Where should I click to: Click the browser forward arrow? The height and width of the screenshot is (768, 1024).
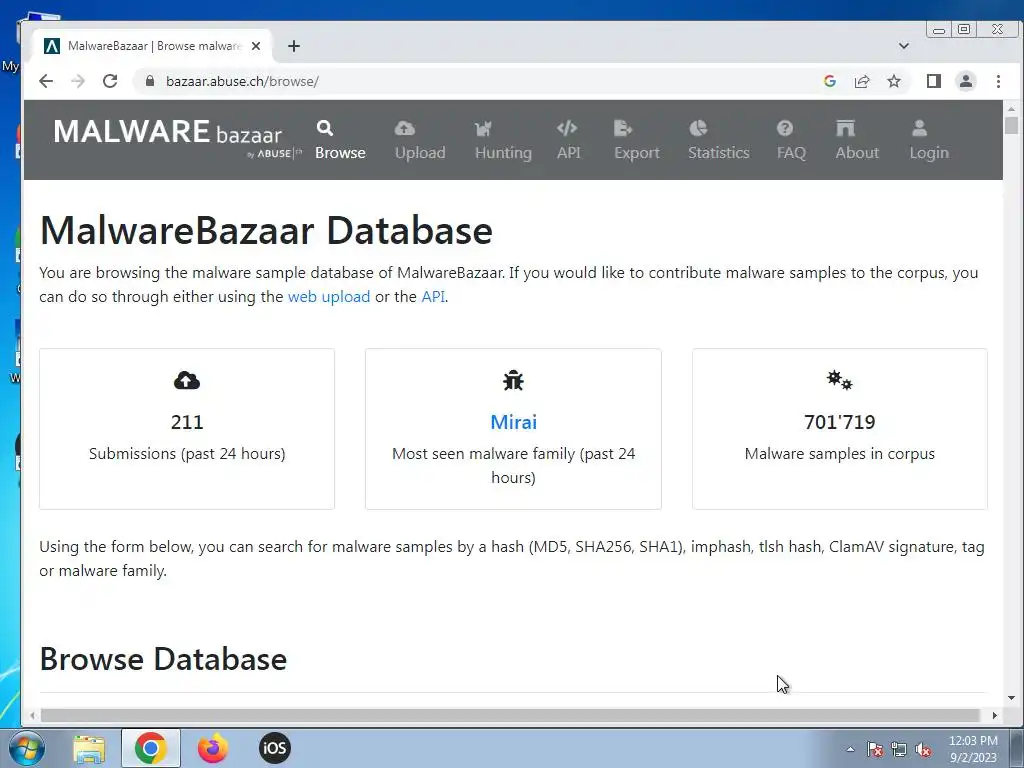pyautogui.click(x=78, y=81)
